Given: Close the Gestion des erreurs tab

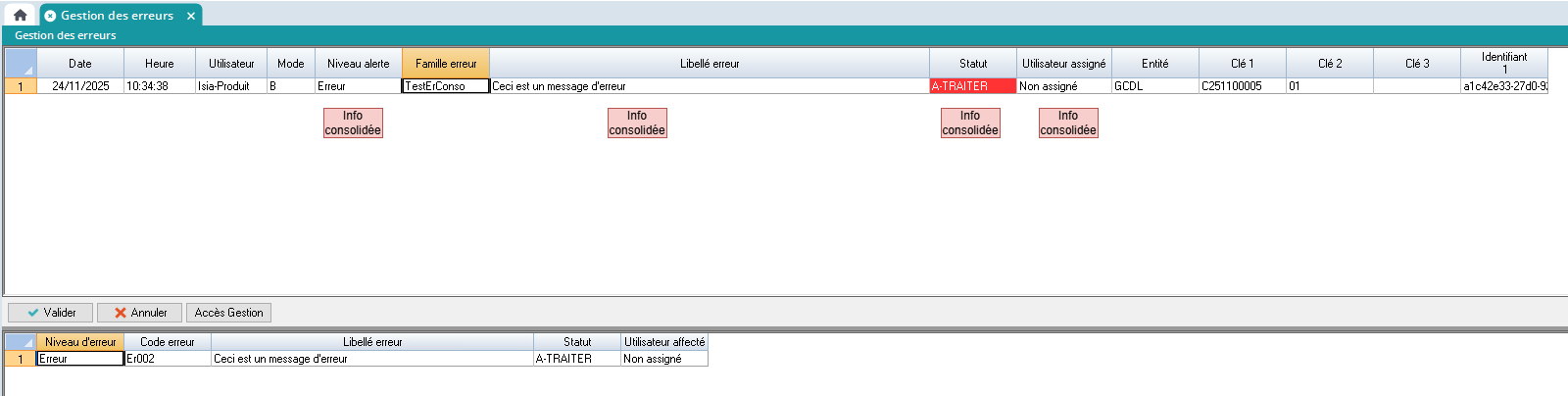Looking at the screenshot, I should click(x=191, y=16).
